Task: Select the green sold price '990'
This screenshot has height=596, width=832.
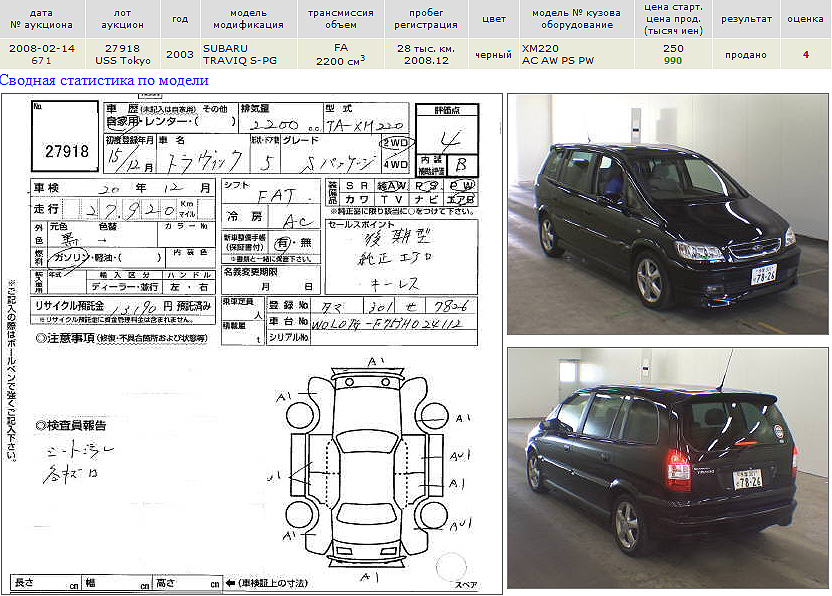Action: pyautogui.click(x=673, y=61)
